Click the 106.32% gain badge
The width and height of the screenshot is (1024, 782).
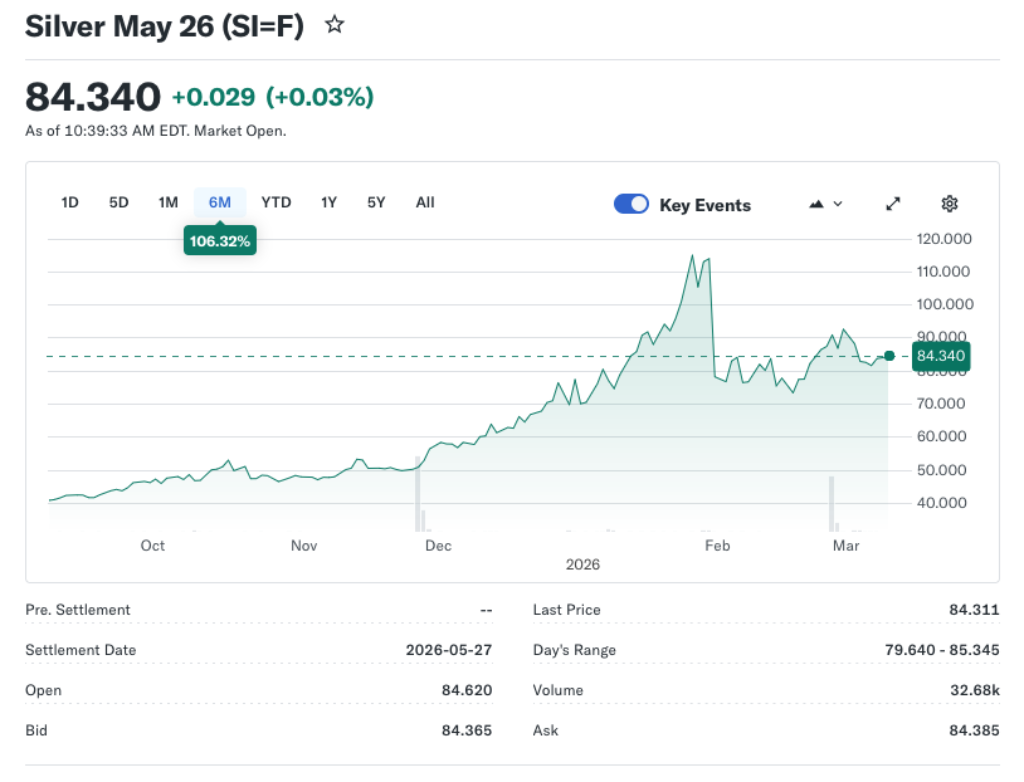[x=219, y=240]
